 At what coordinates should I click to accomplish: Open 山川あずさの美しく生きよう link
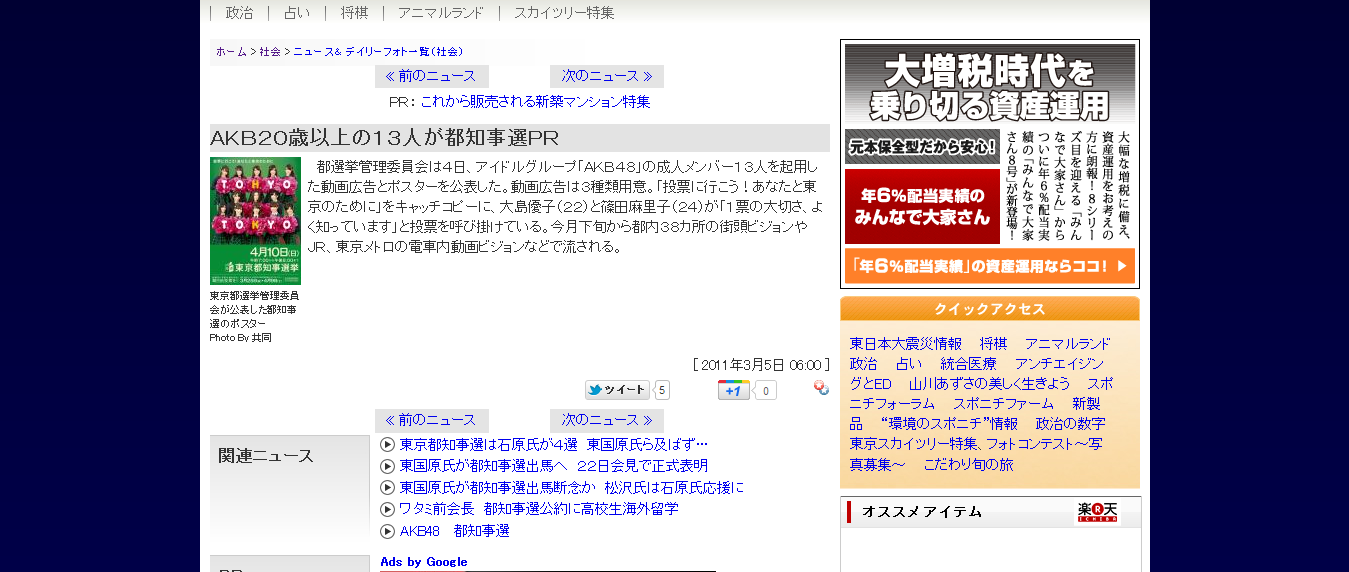(990, 384)
